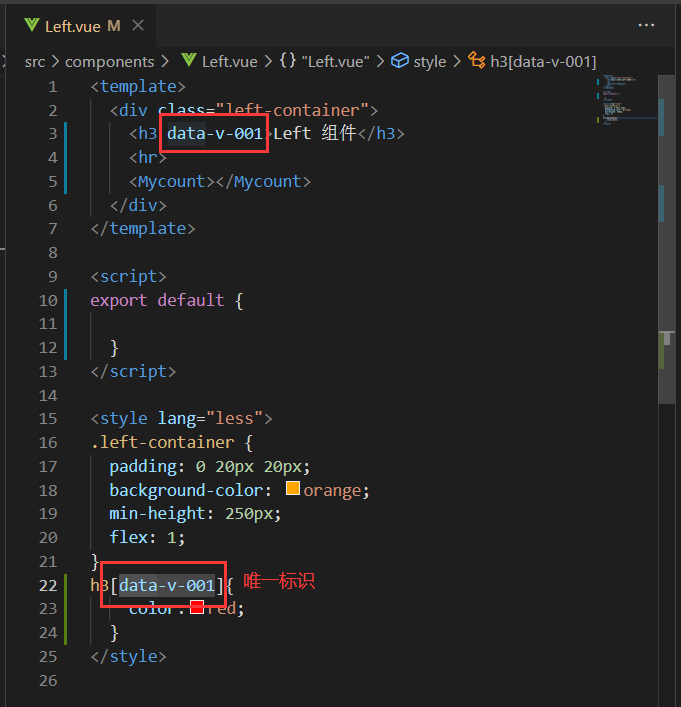Click the src breadcrumb segment

tap(35, 62)
